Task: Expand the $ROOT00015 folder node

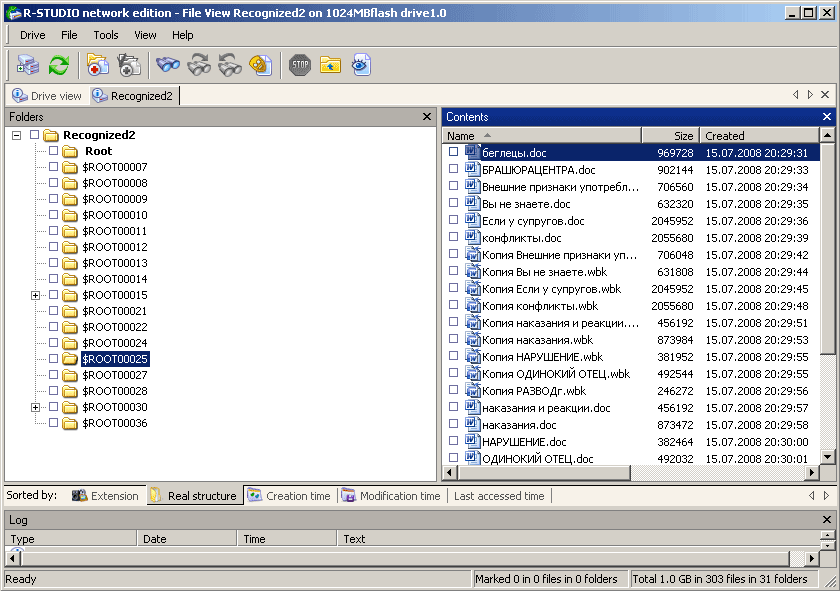Action: point(35,295)
